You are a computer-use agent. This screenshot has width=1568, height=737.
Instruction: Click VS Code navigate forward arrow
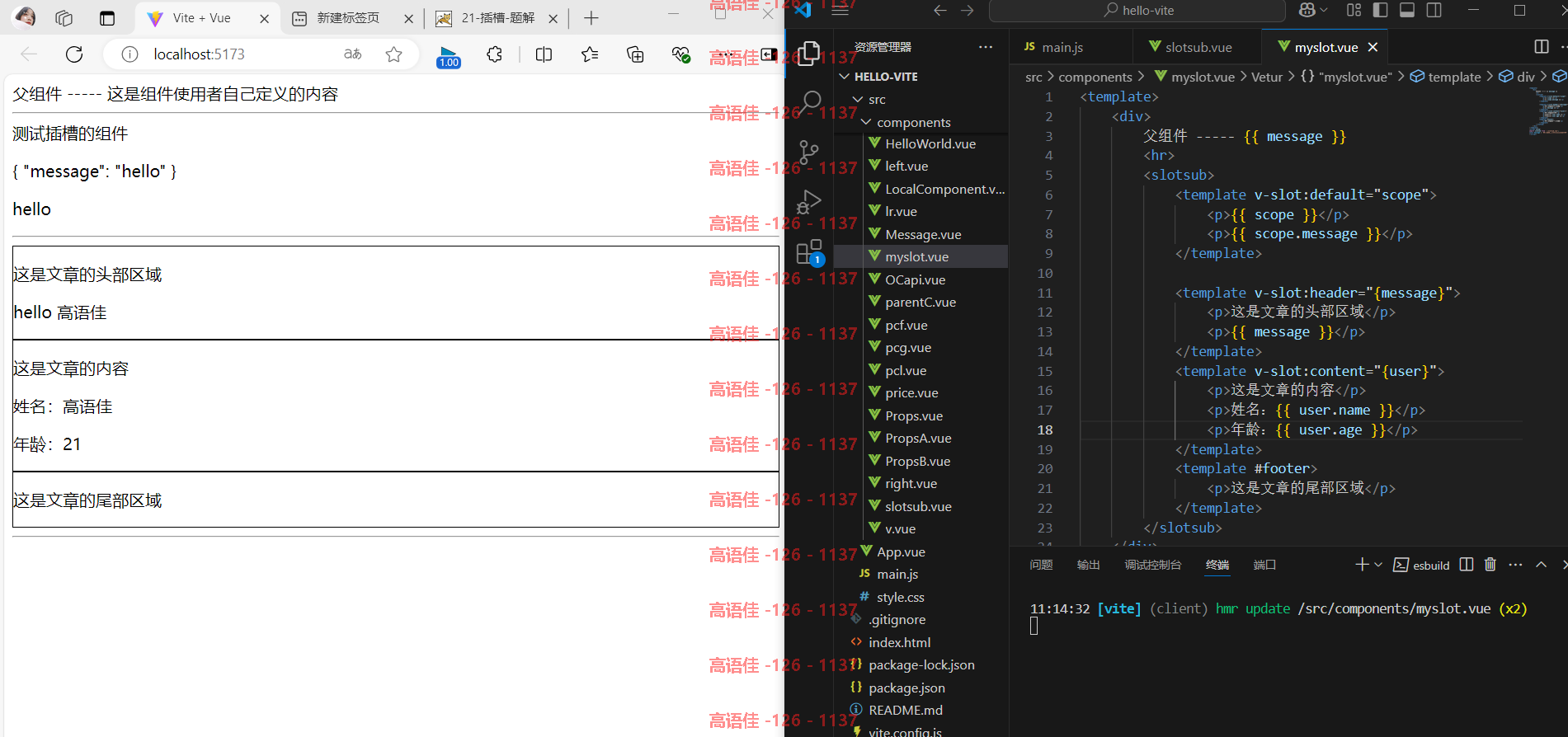pos(968,10)
